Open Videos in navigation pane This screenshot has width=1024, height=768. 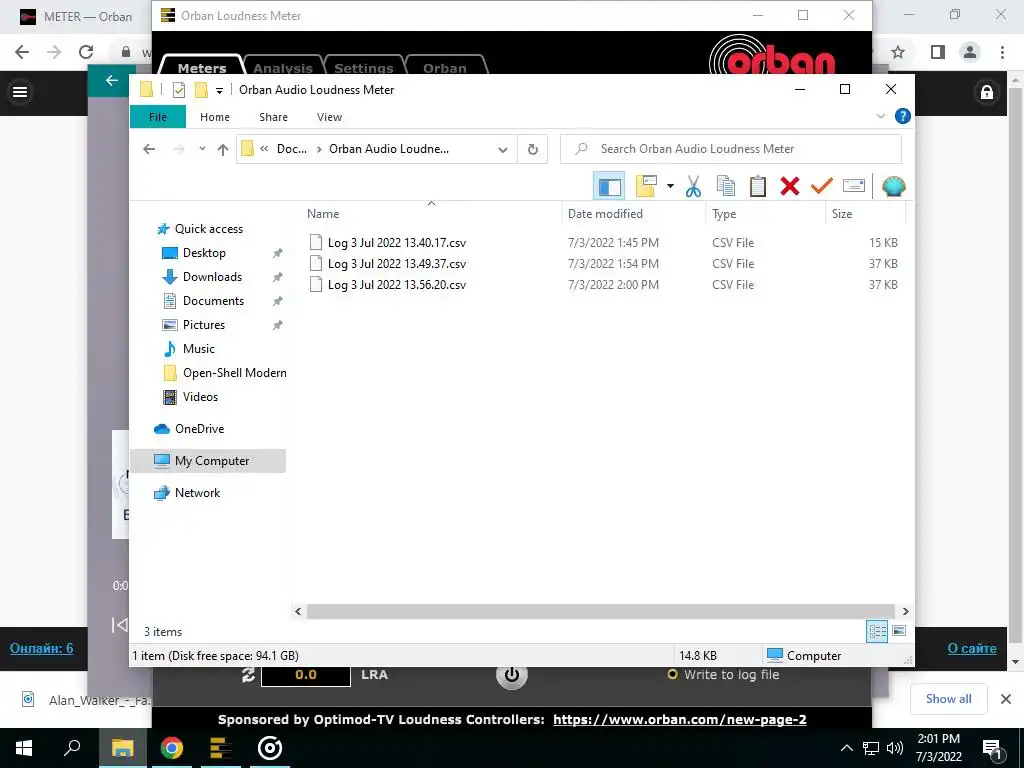(x=200, y=397)
